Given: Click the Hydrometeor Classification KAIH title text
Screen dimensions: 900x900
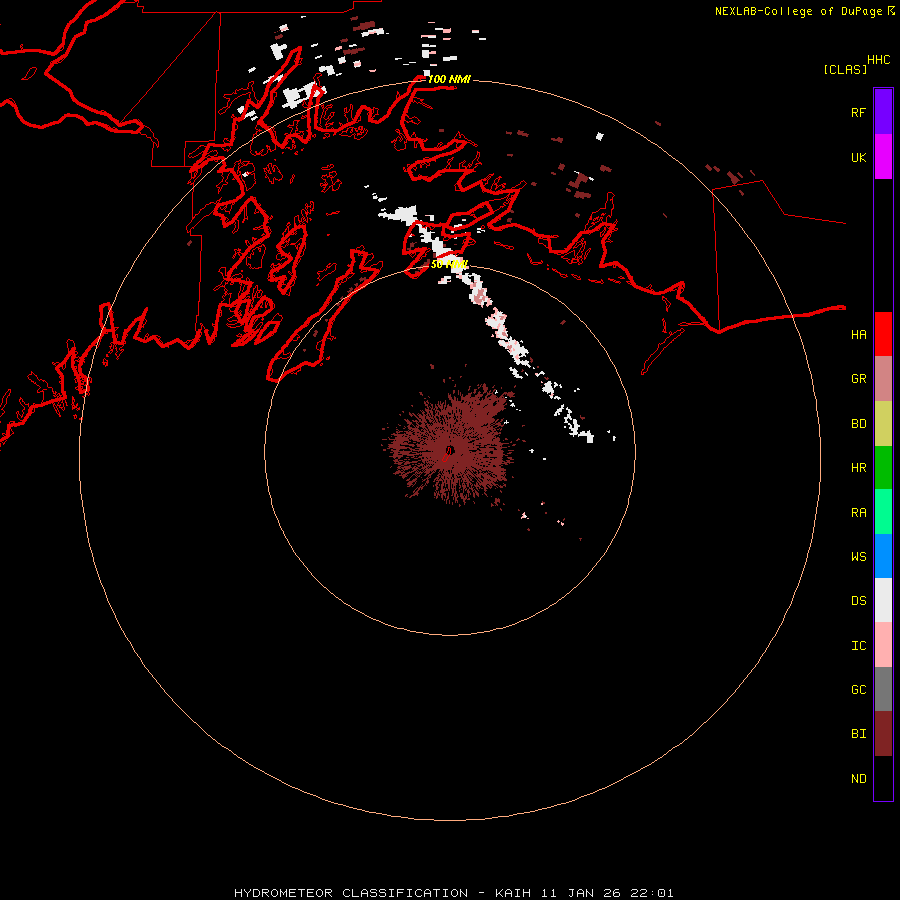Looking at the screenshot, I should click(x=453, y=893).
